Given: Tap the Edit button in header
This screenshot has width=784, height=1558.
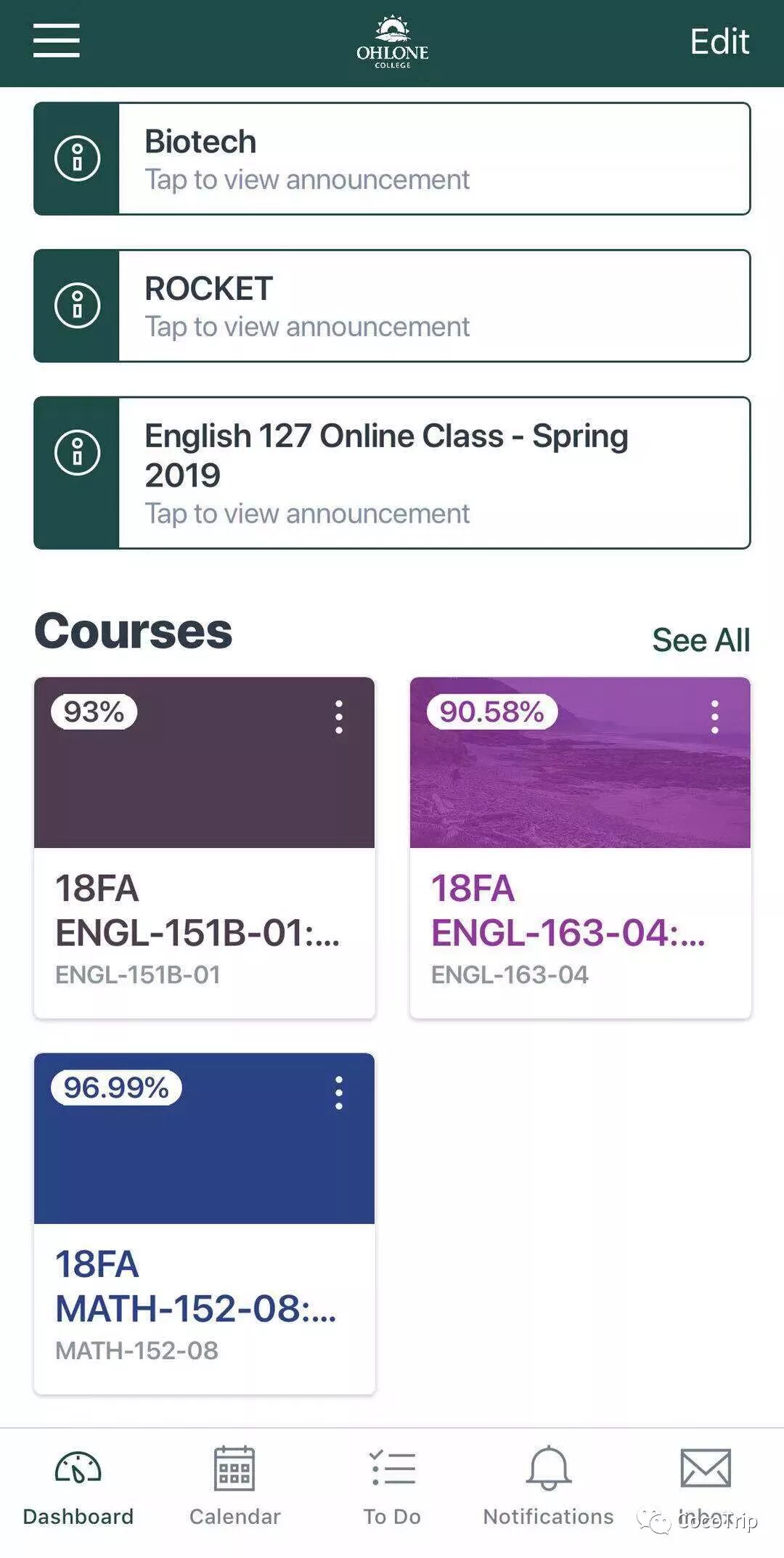Looking at the screenshot, I should tap(719, 42).
